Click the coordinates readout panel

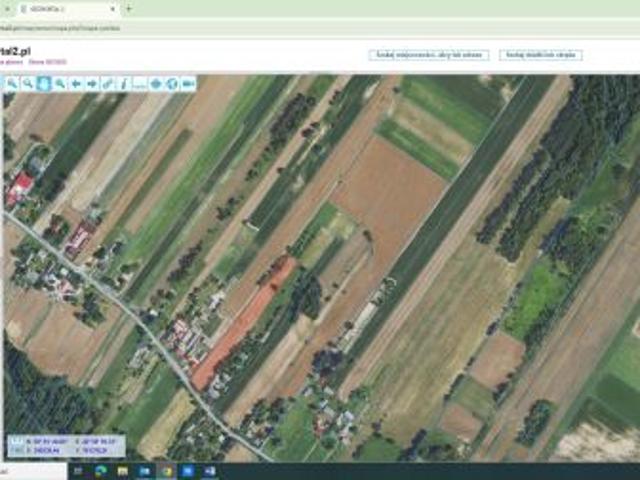tap(67, 446)
